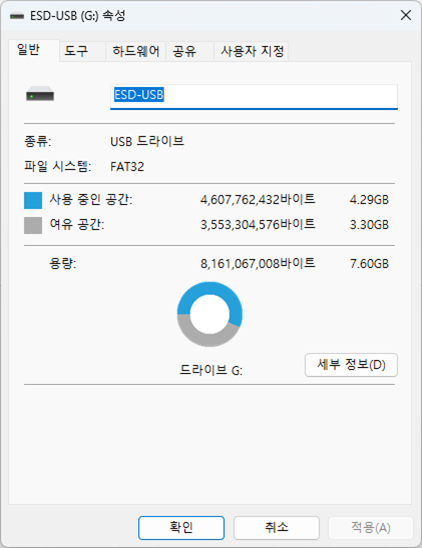Click the drive icon beside the label field
This screenshot has height=548, width=422.
pyautogui.click(x=40, y=94)
